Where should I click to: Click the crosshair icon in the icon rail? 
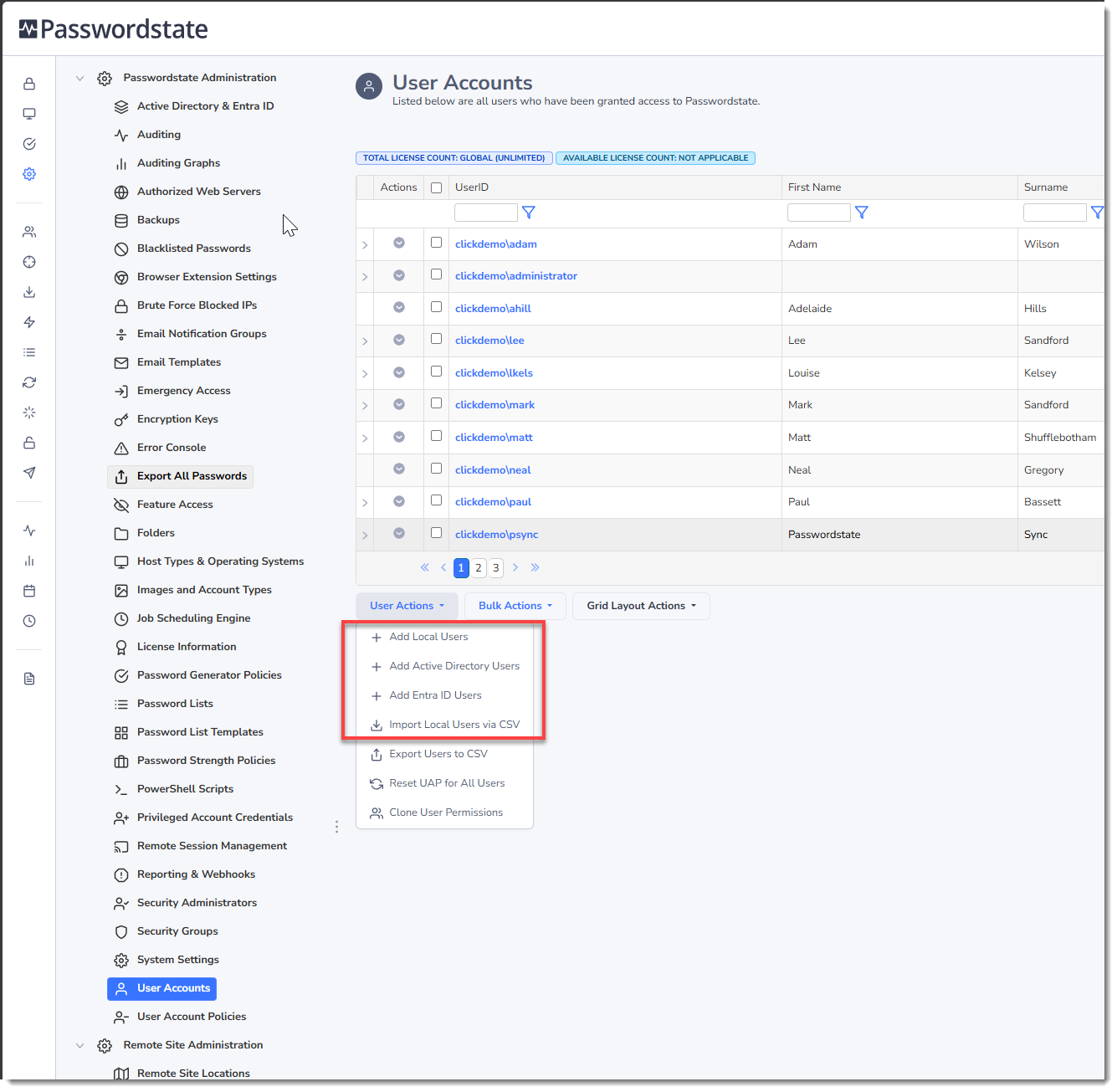click(29, 262)
